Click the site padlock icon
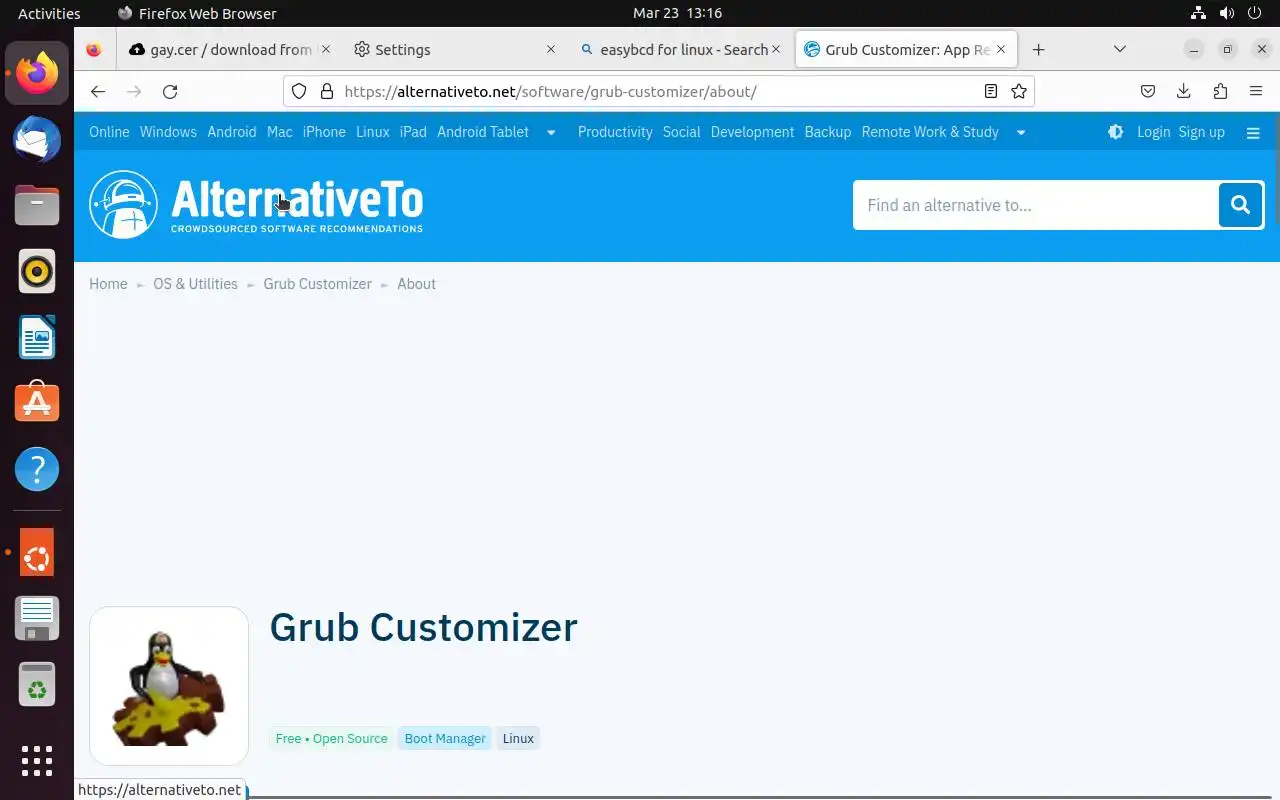The width and height of the screenshot is (1280, 800). click(x=326, y=91)
